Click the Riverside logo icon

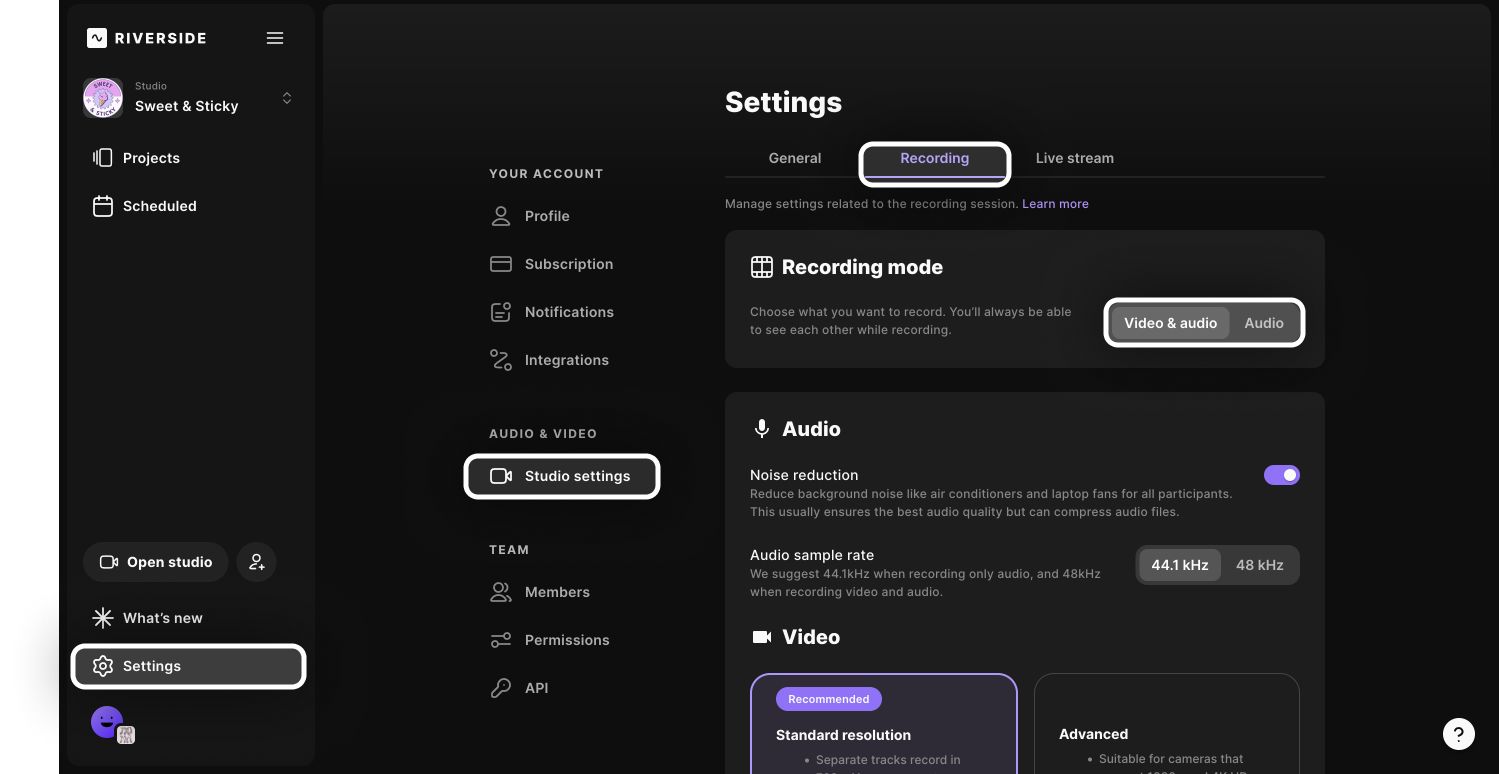[97, 38]
